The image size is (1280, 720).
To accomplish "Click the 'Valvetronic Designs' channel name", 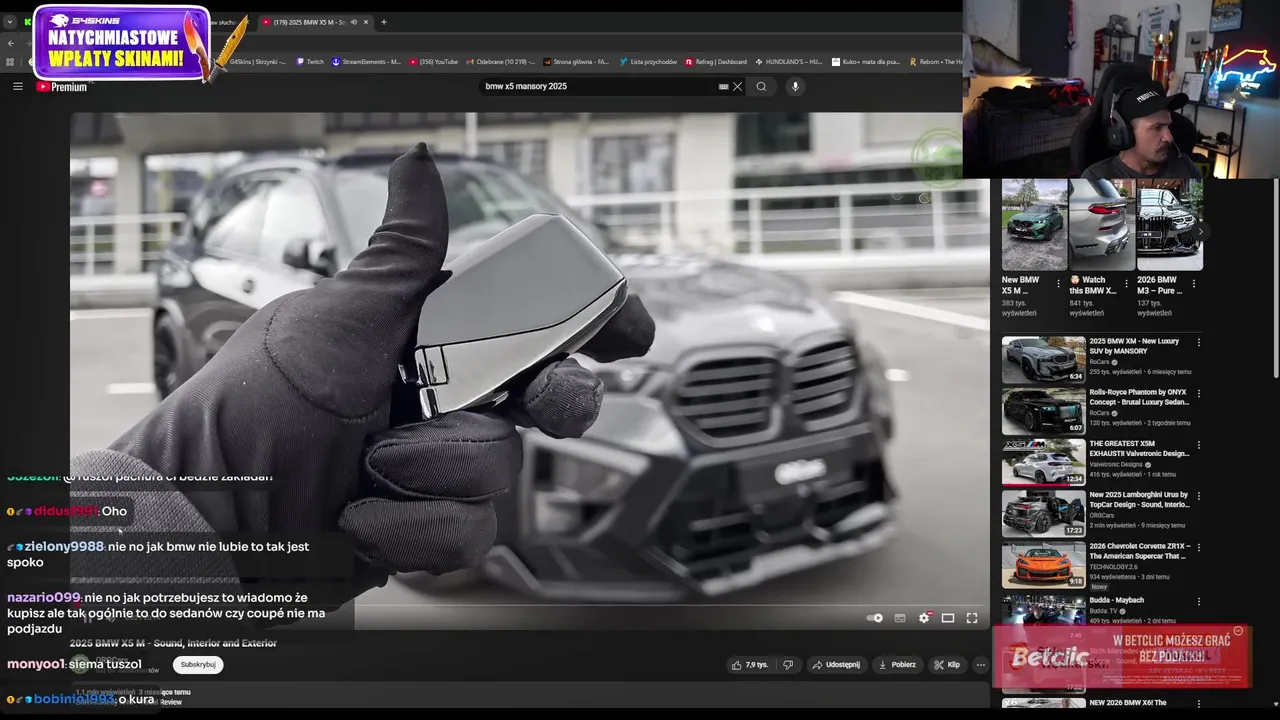I will click(x=1118, y=464).
